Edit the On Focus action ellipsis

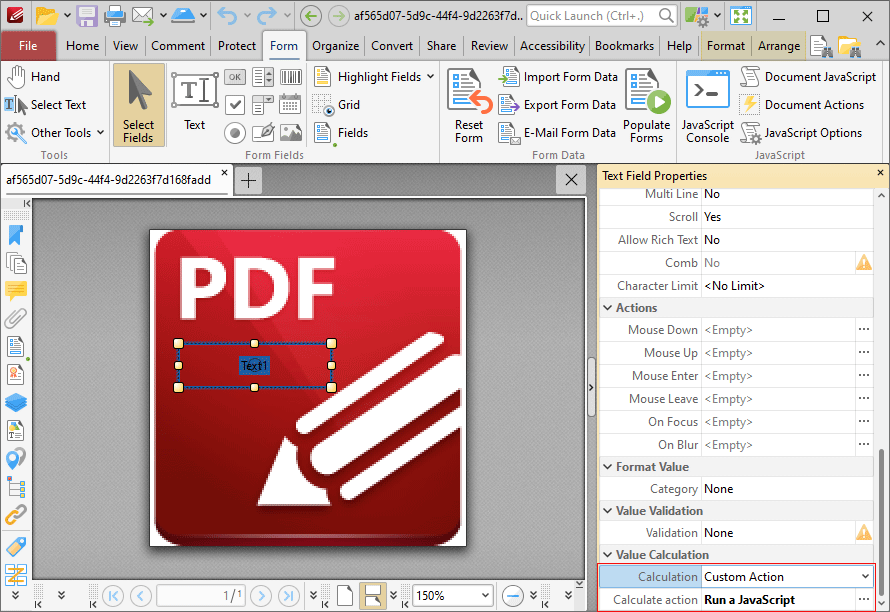[864, 421]
